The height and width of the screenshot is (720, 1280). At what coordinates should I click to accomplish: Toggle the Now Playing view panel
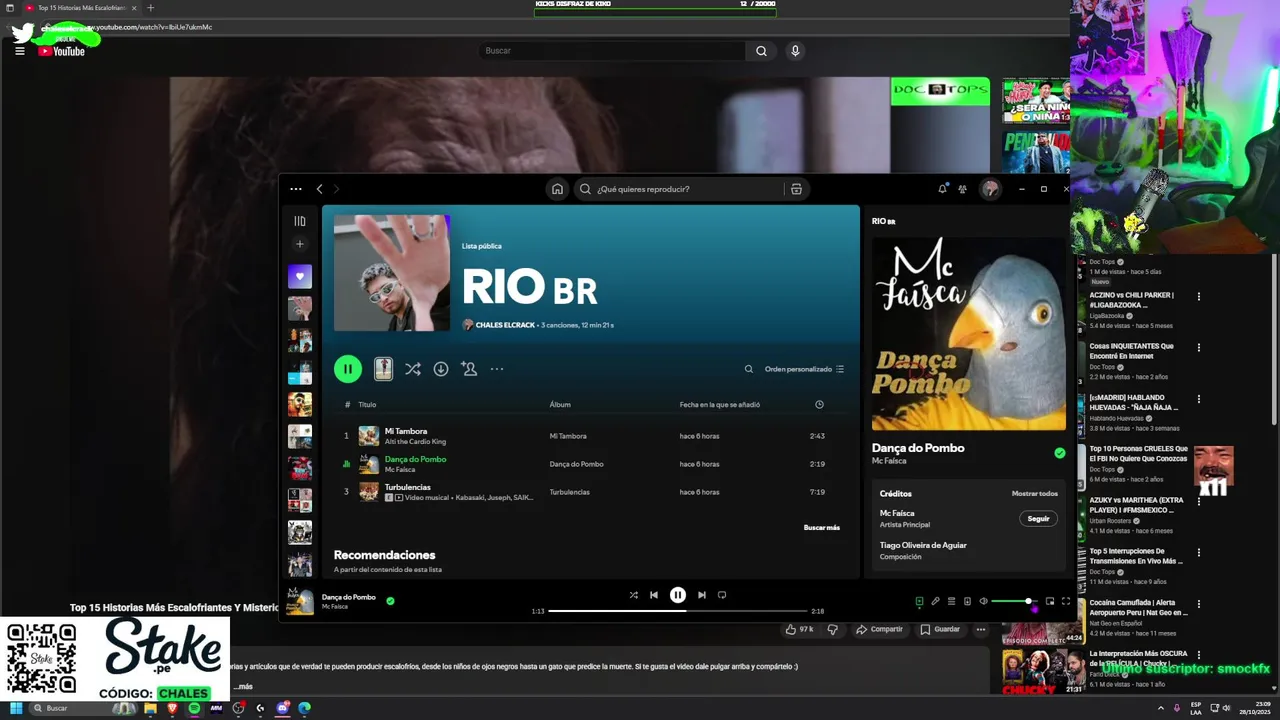(919, 601)
